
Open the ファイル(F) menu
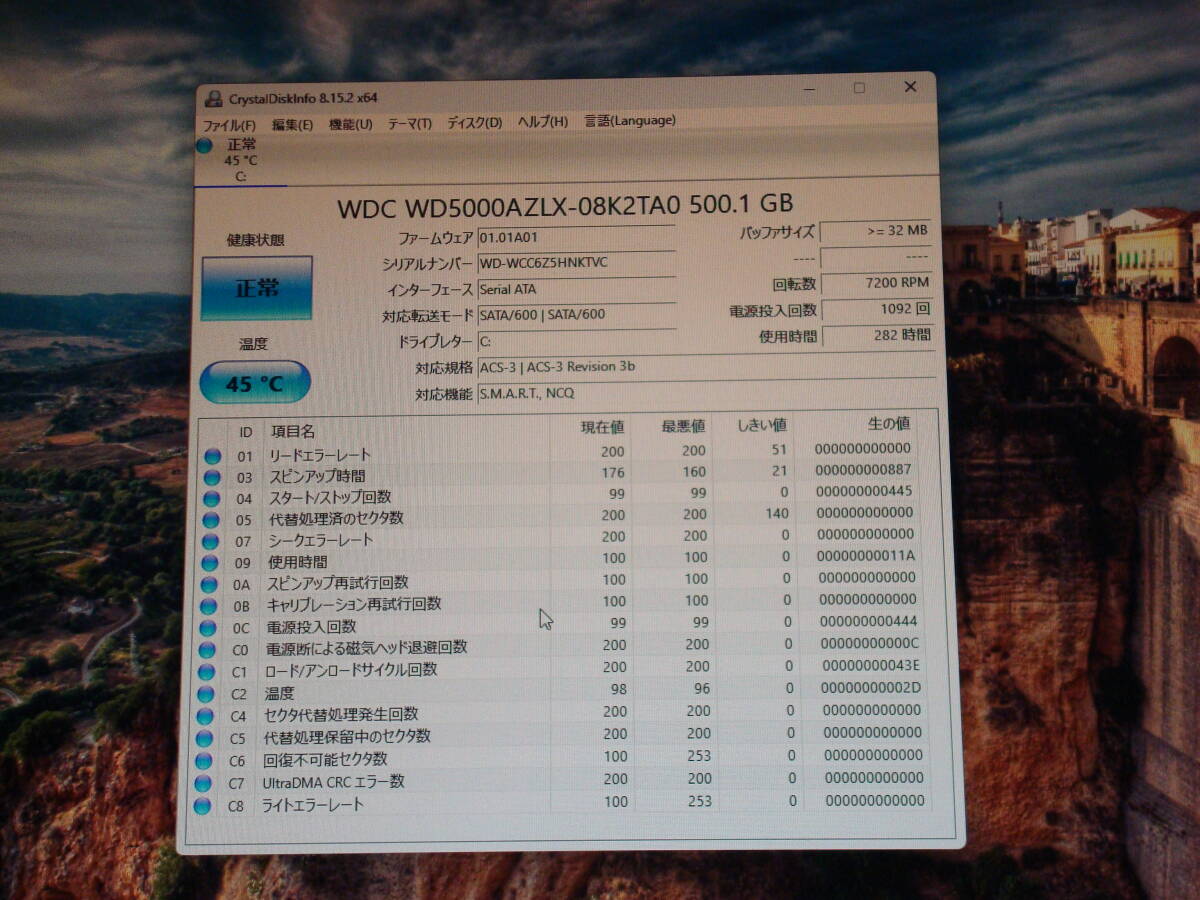coord(229,125)
